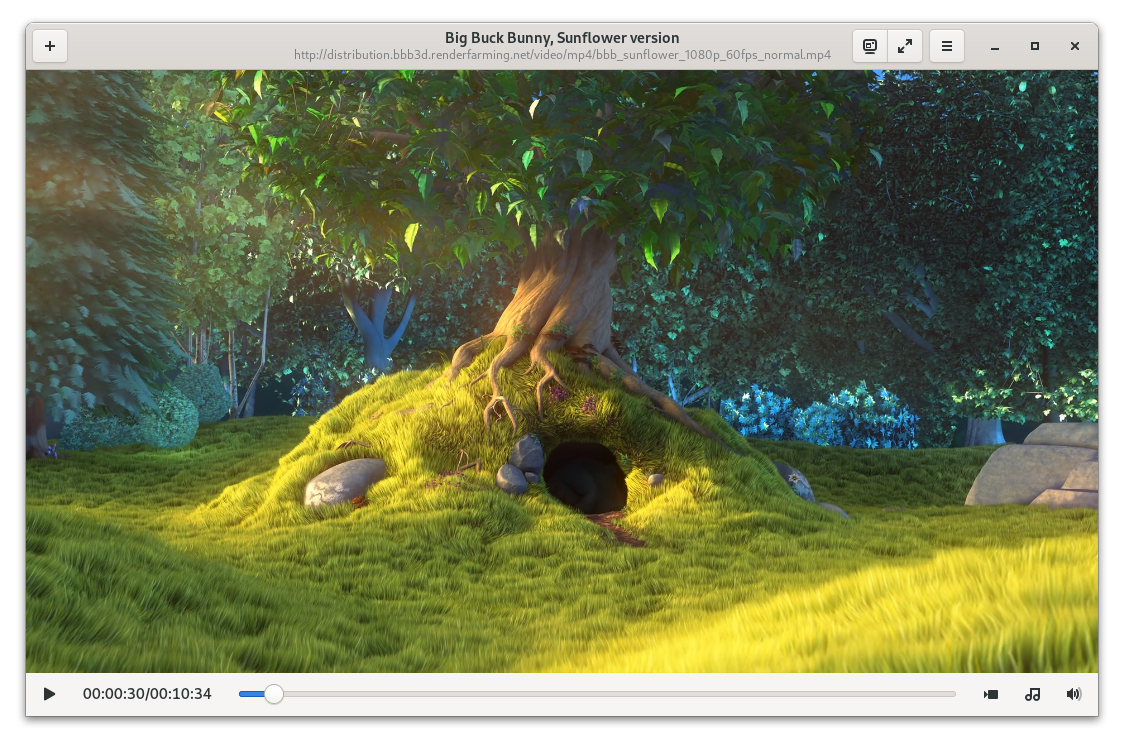Close the video player window

click(1075, 46)
